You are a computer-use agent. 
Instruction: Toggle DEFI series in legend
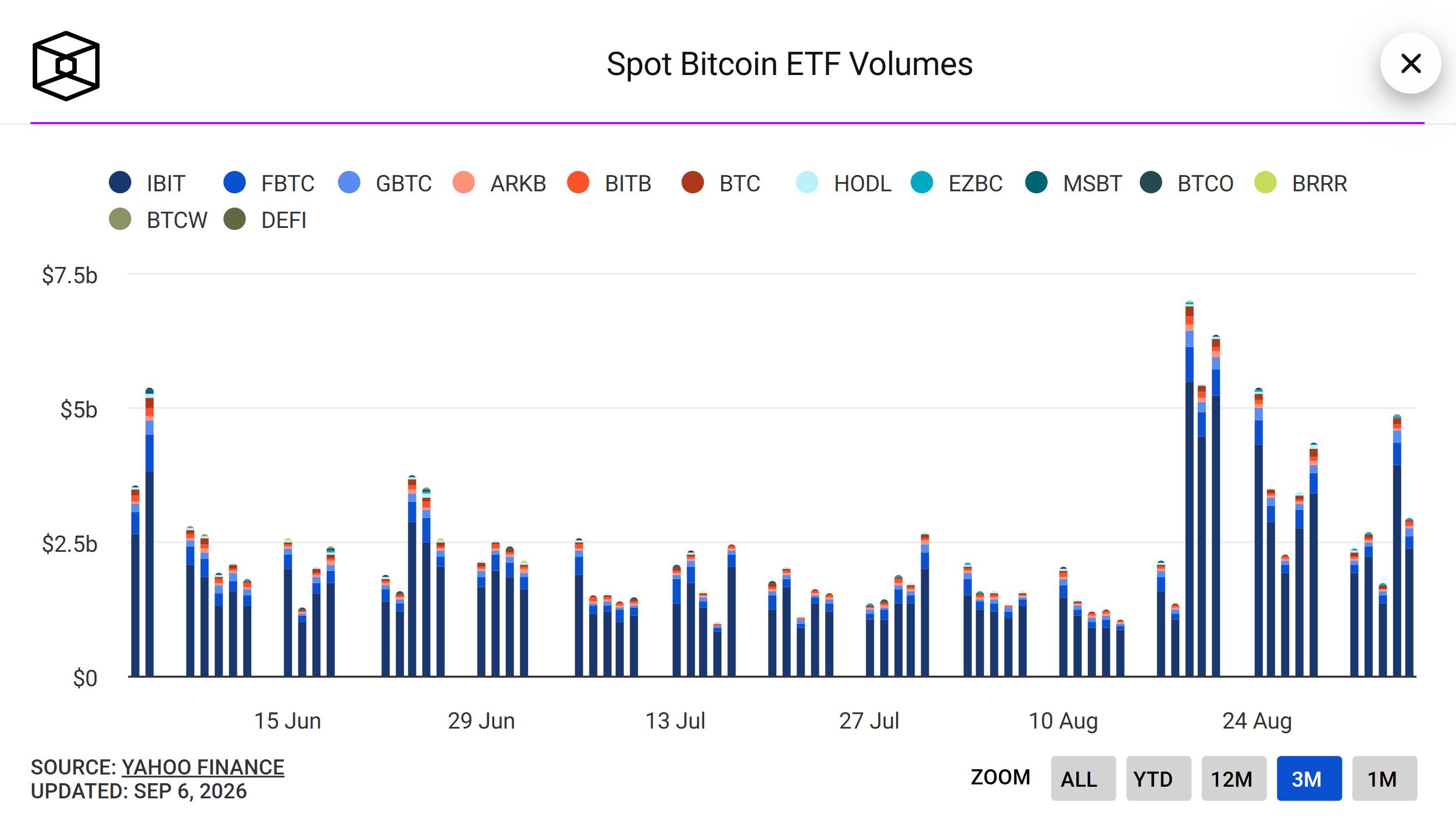265,220
